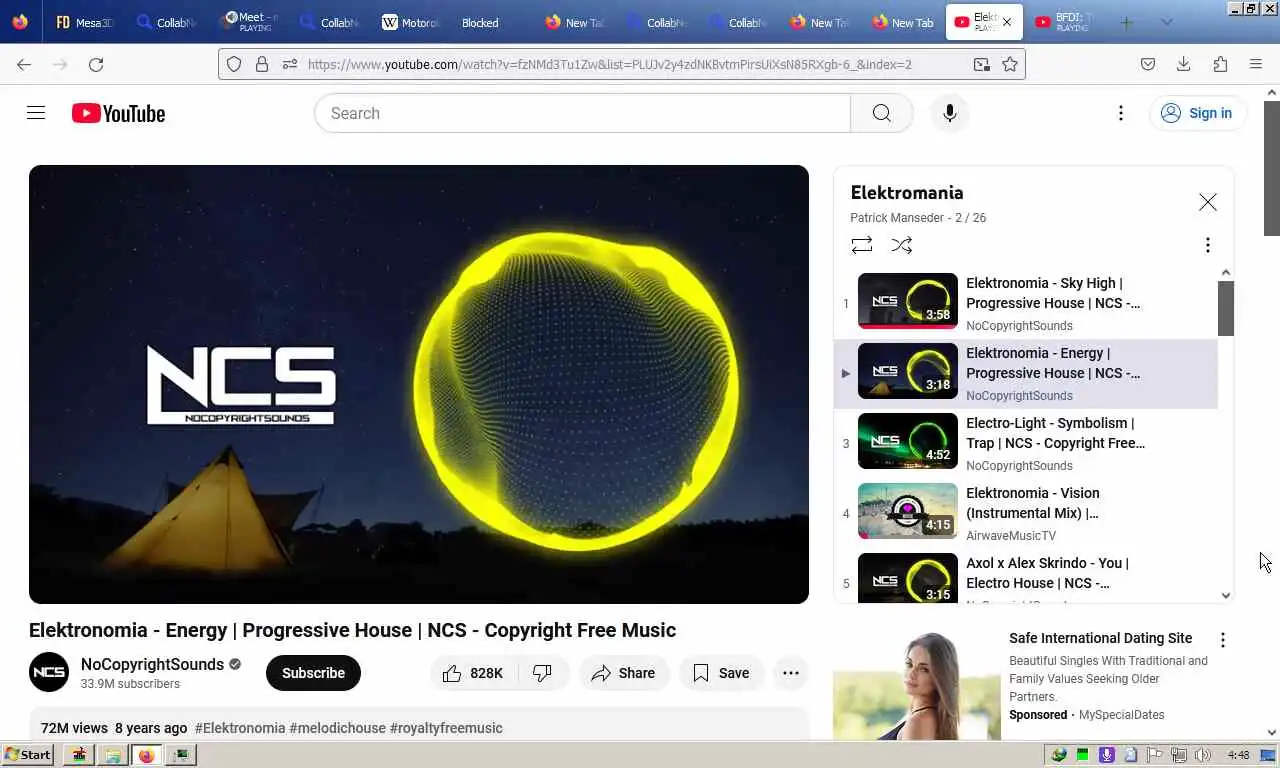Screen dimensions: 1280x768
Task: Toggle playlist loop
Action: coord(862,245)
